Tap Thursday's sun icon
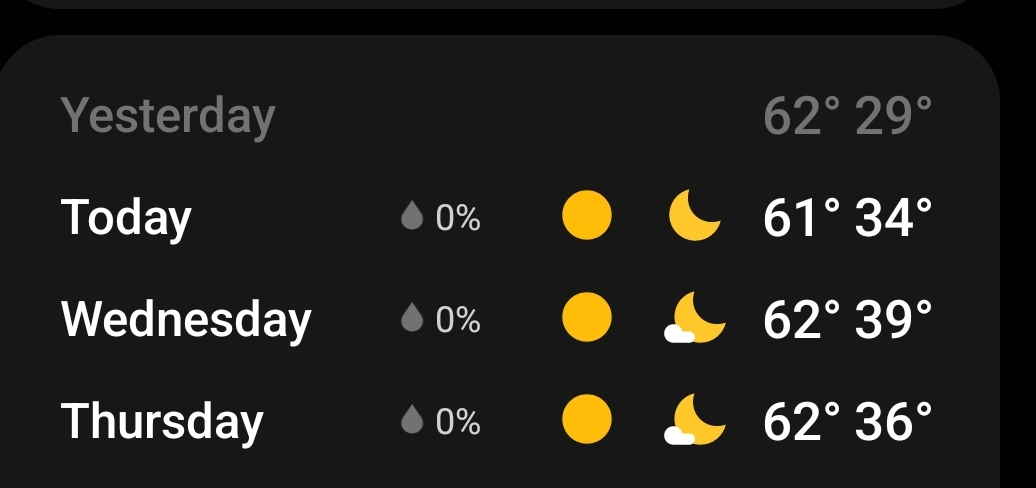Viewport: 1036px width, 488px height. [587, 420]
